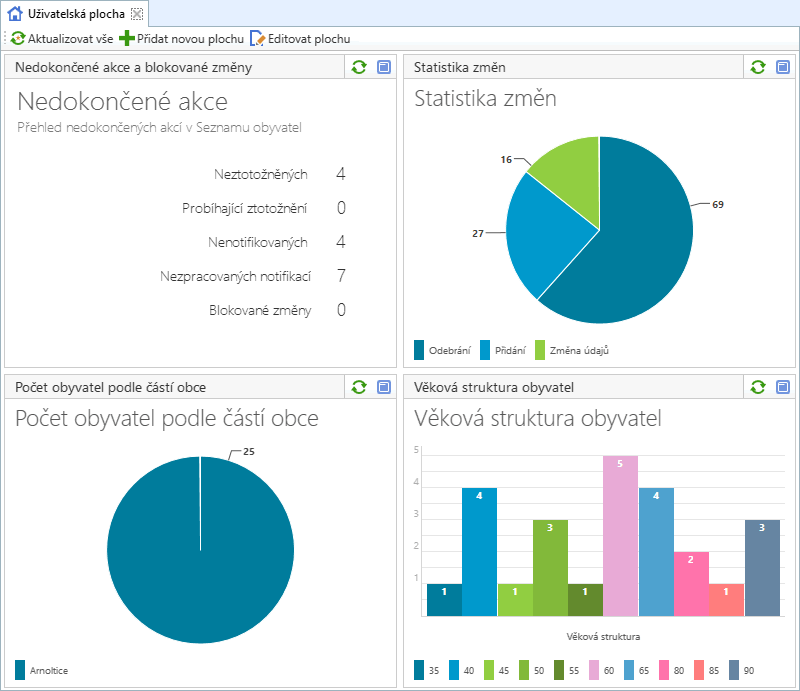The width and height of the screenshot is (800, 691).
Task: Click the Odebrání legend color swatch
Action: click(420, 349)
